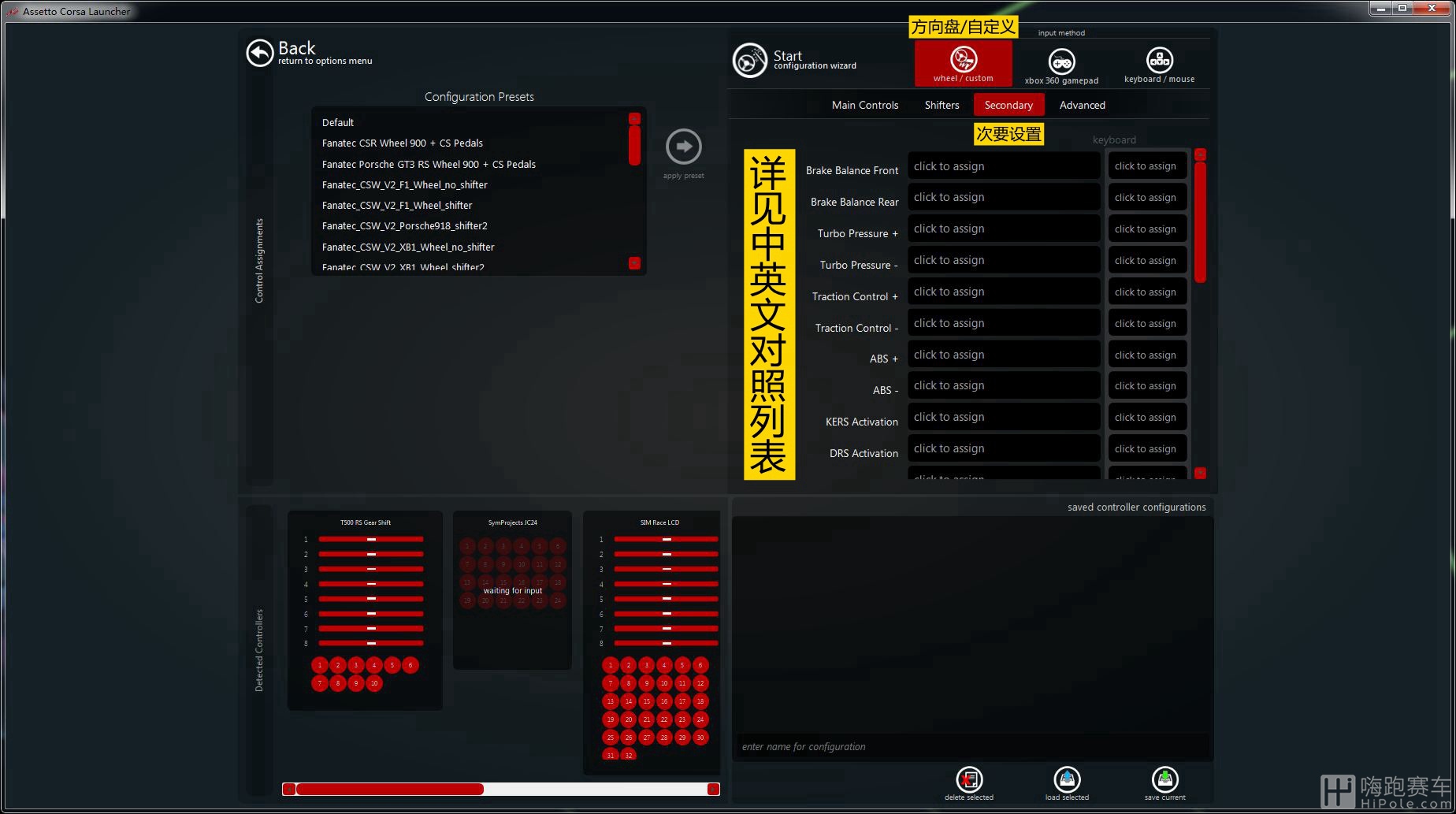Minimize the Assetto Corsa Launcher window

[1381, 8]
